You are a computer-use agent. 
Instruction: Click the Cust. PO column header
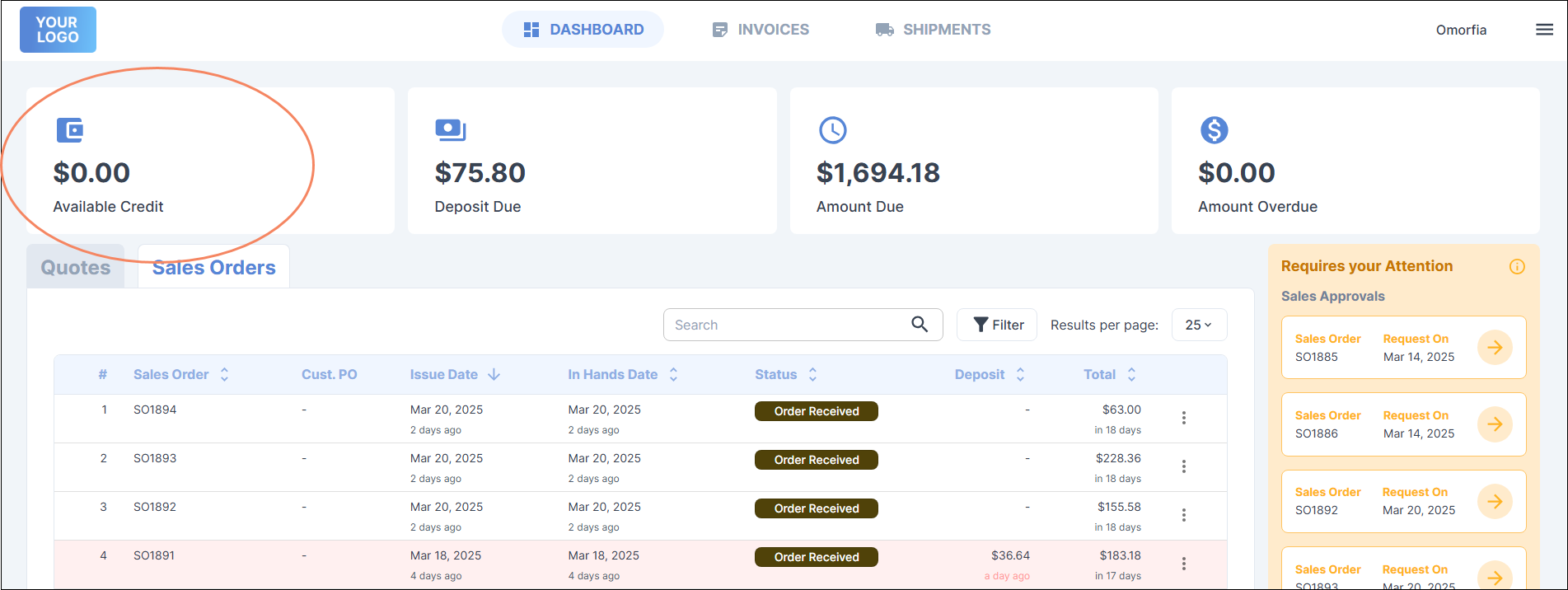click(330, 374)
